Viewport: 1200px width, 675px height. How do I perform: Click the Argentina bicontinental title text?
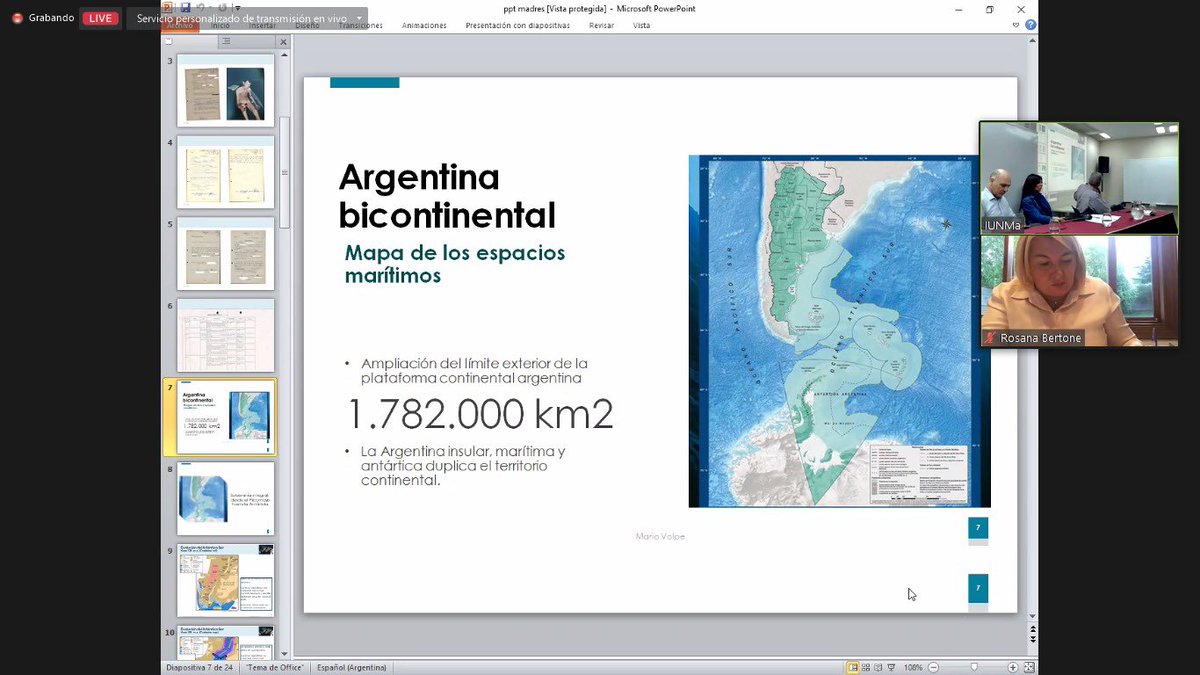[x=447, y=196]
